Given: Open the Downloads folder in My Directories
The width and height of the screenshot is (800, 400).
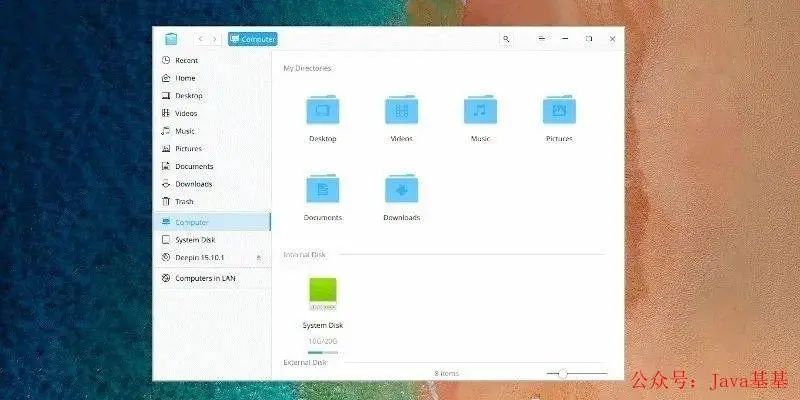Looking at the screenshot, I should click(402, 197).
